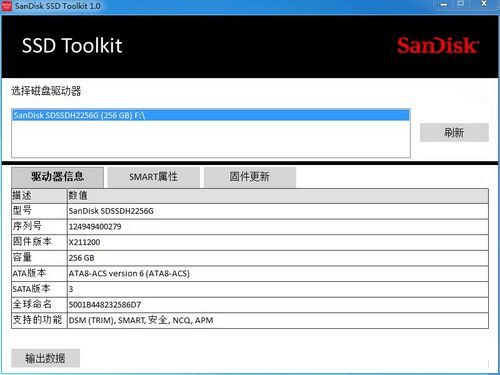Click serial number value 124949400279
The height and width of the screenshot is (375, 500).
pyautogui.click(x=95, y=227)
